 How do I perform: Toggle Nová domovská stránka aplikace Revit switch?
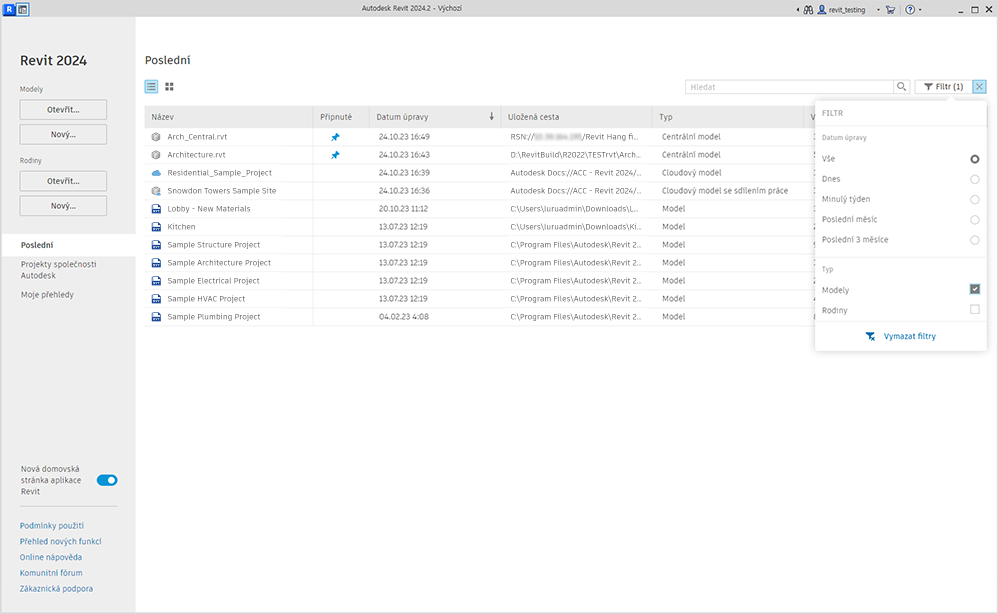(107, 480)
